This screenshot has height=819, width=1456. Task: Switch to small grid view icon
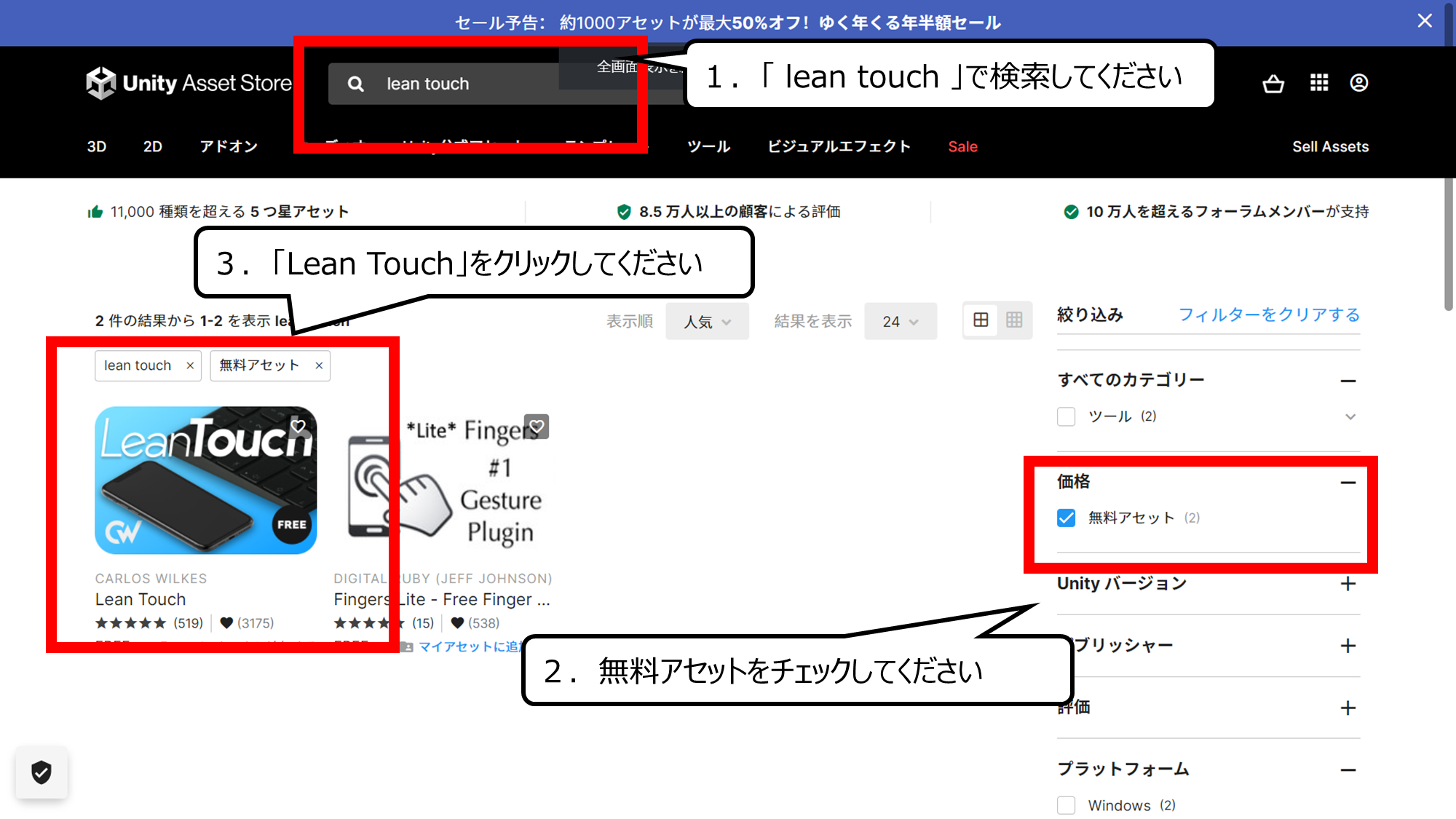[x=1014, y=320]
